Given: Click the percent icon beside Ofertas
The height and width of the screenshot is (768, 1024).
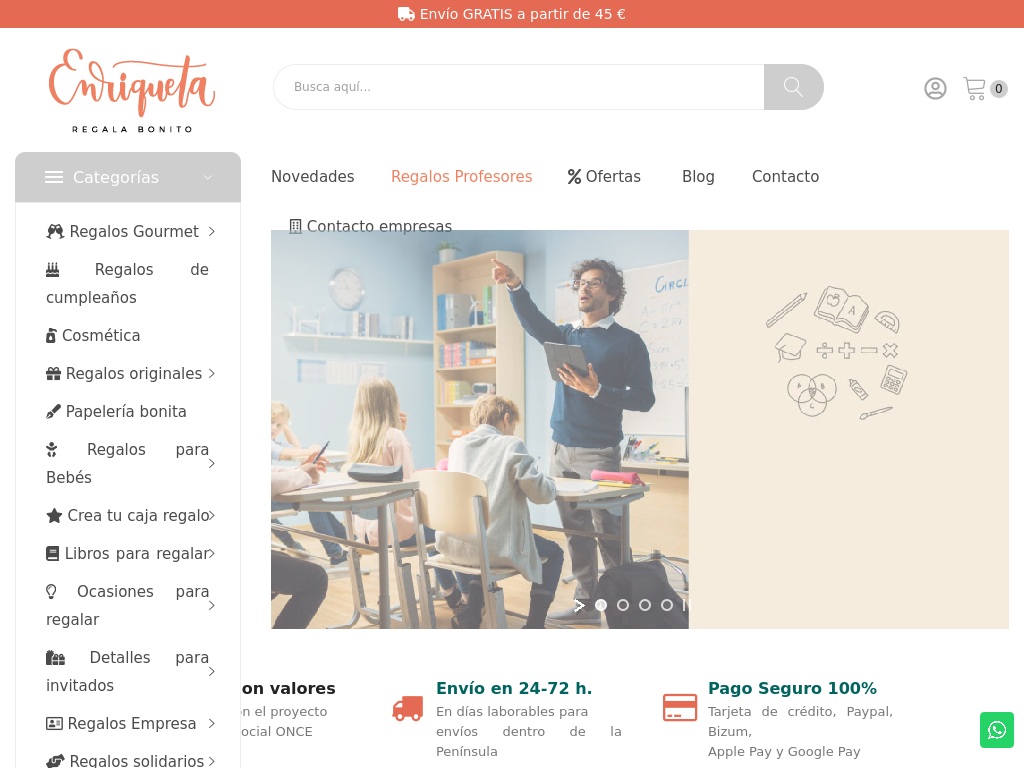Looking at the screenshot, I should pos(574,177).
